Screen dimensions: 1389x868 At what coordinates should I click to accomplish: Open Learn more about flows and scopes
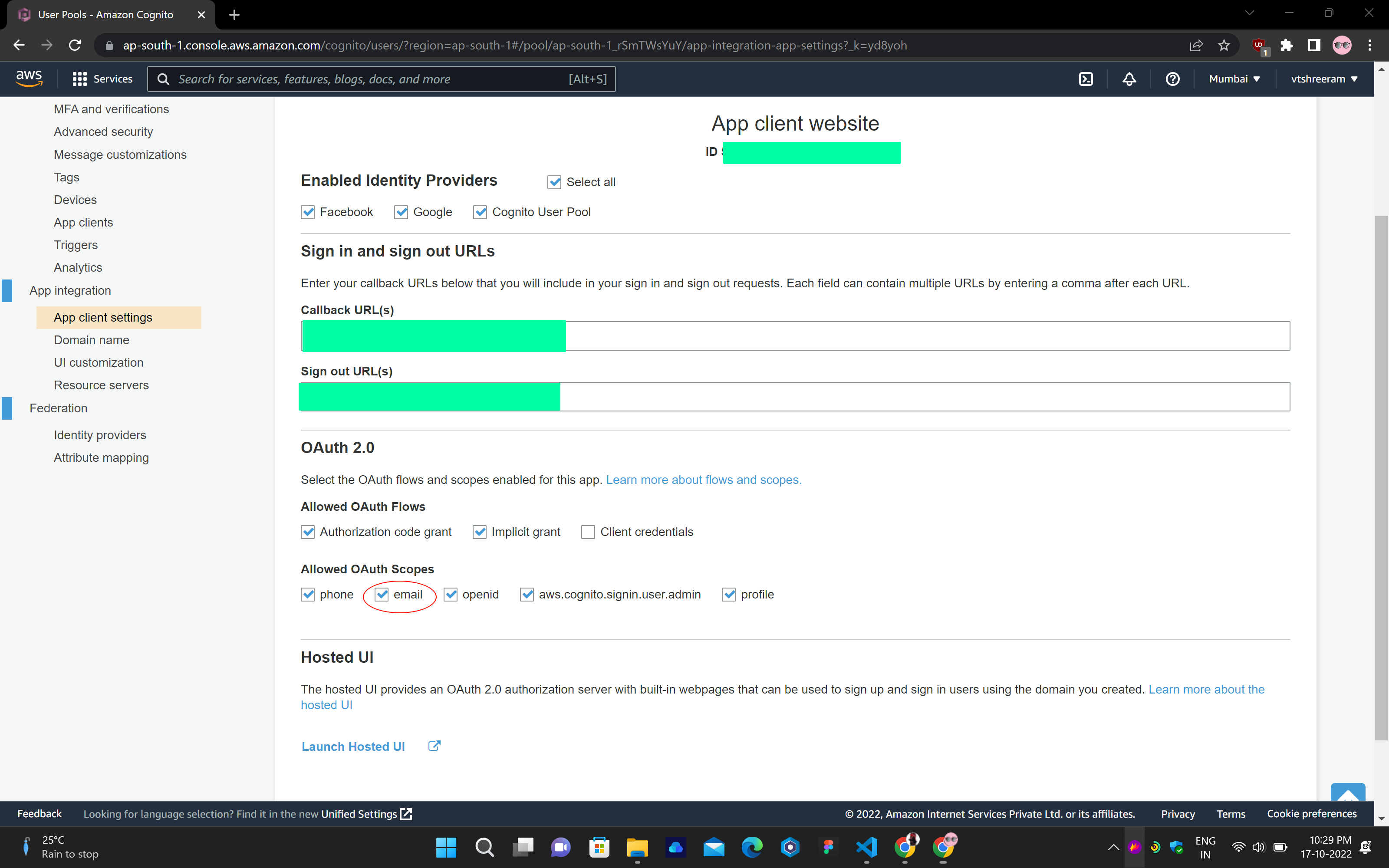click(x=703, y=480)
